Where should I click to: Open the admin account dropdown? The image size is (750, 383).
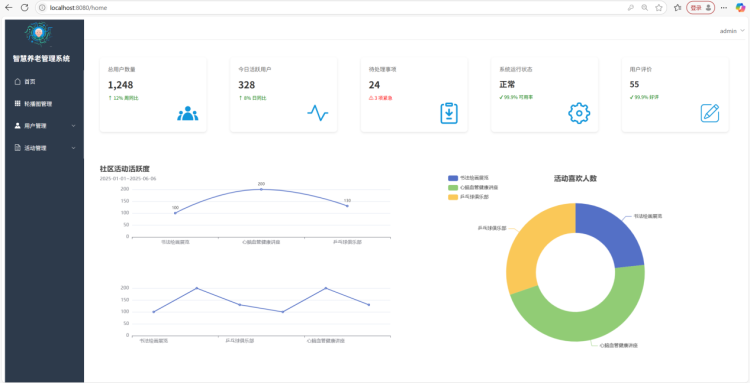(x=732, y=31)
